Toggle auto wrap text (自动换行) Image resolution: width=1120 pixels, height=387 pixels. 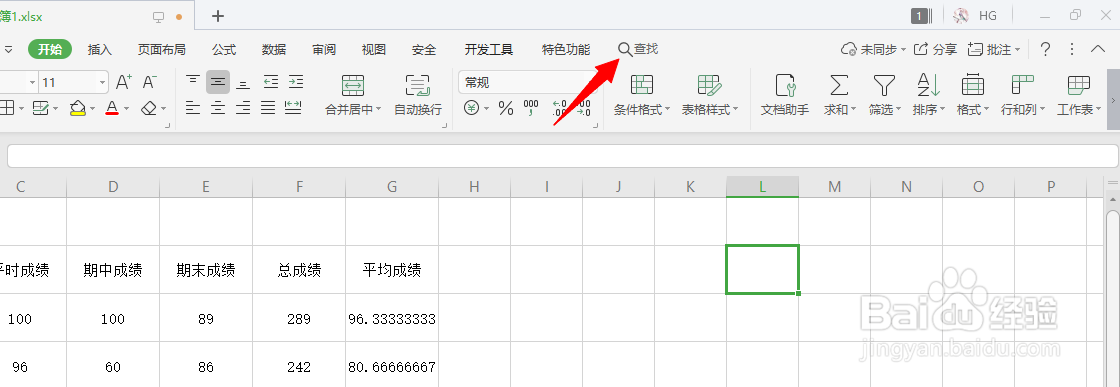pyautogui.click(x=418, y=95)
